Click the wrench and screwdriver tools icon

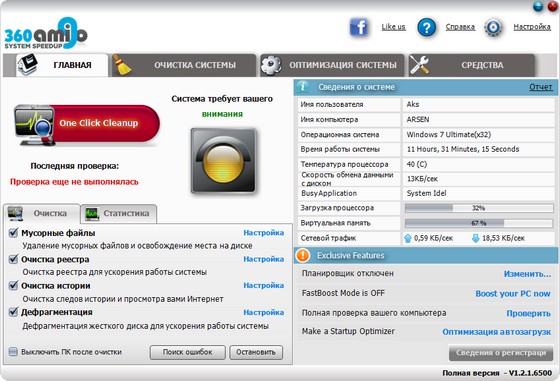419,65
